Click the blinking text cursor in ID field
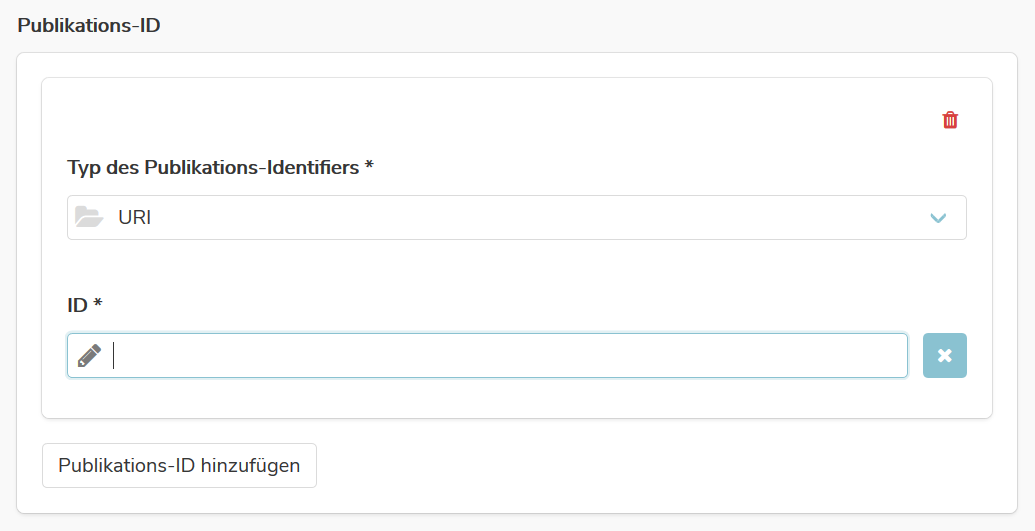This screenshot has width=1035, height=531. click(114, 355)
